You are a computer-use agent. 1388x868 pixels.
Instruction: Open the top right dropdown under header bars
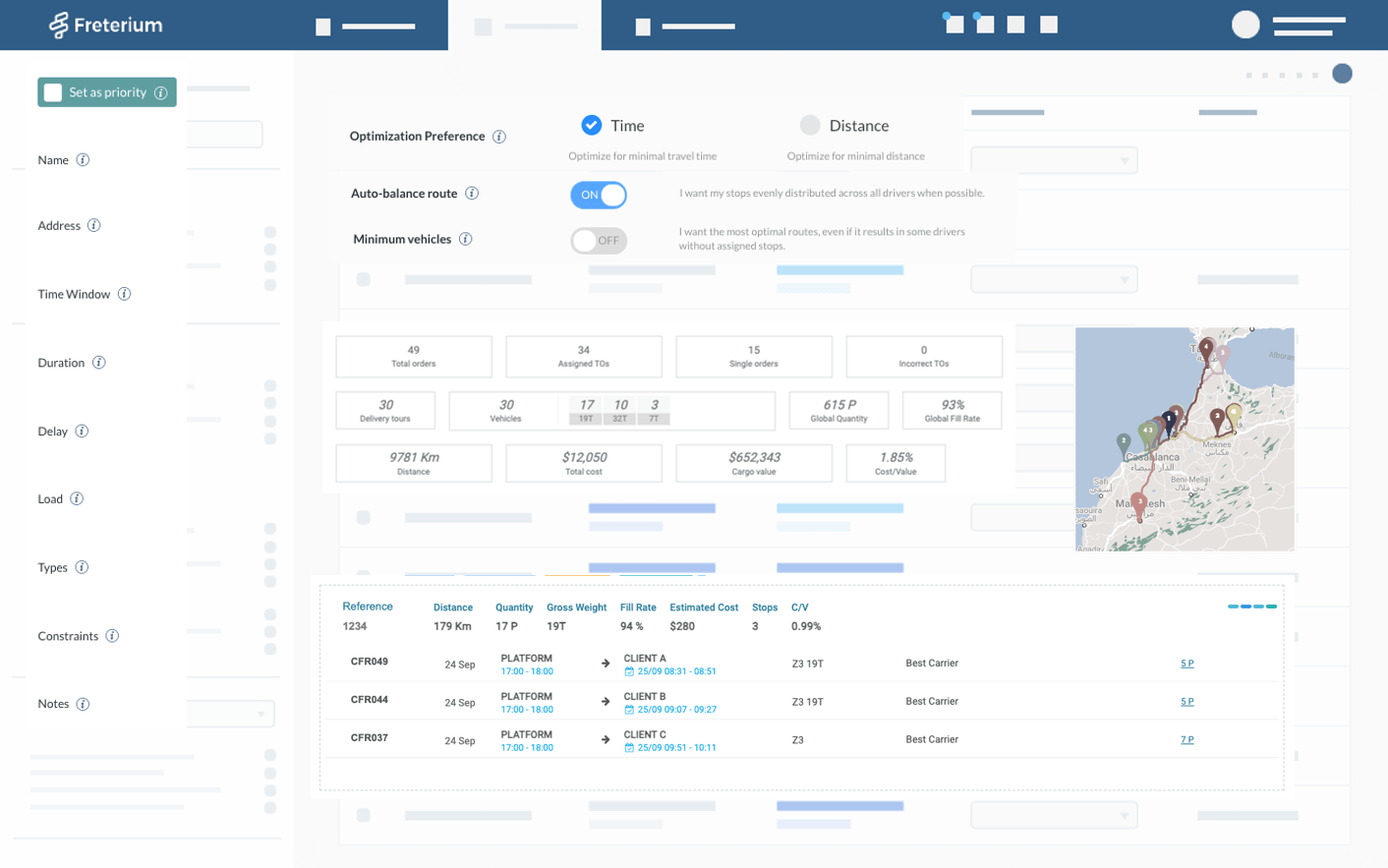point(1054,160)
